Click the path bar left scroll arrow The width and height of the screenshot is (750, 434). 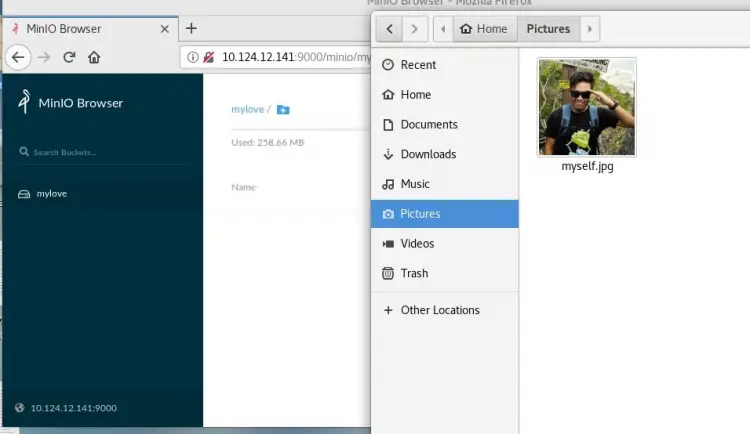point(442,29)
